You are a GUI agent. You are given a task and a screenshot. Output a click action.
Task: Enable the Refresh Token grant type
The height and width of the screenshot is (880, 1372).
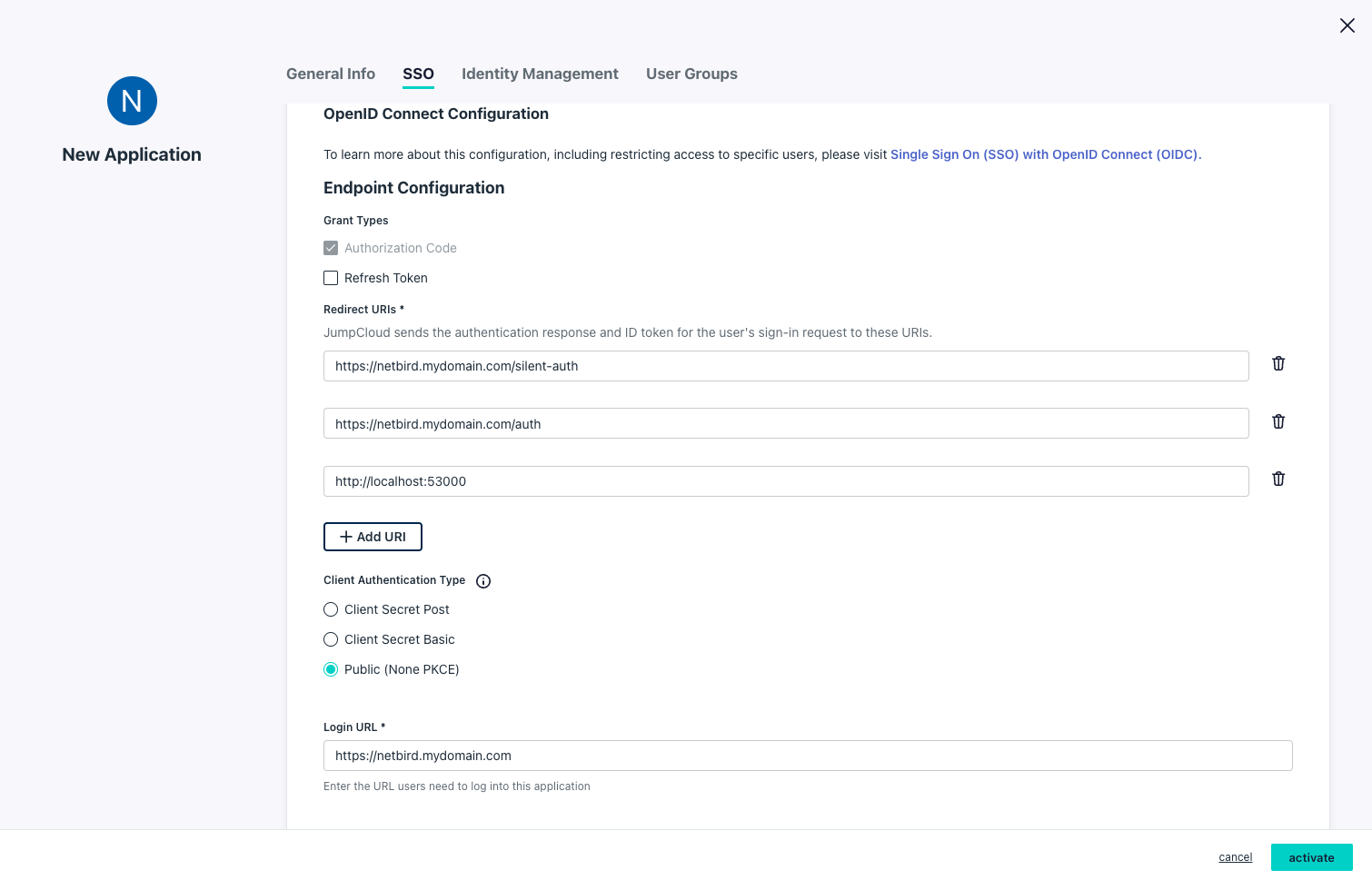(331, 278)
